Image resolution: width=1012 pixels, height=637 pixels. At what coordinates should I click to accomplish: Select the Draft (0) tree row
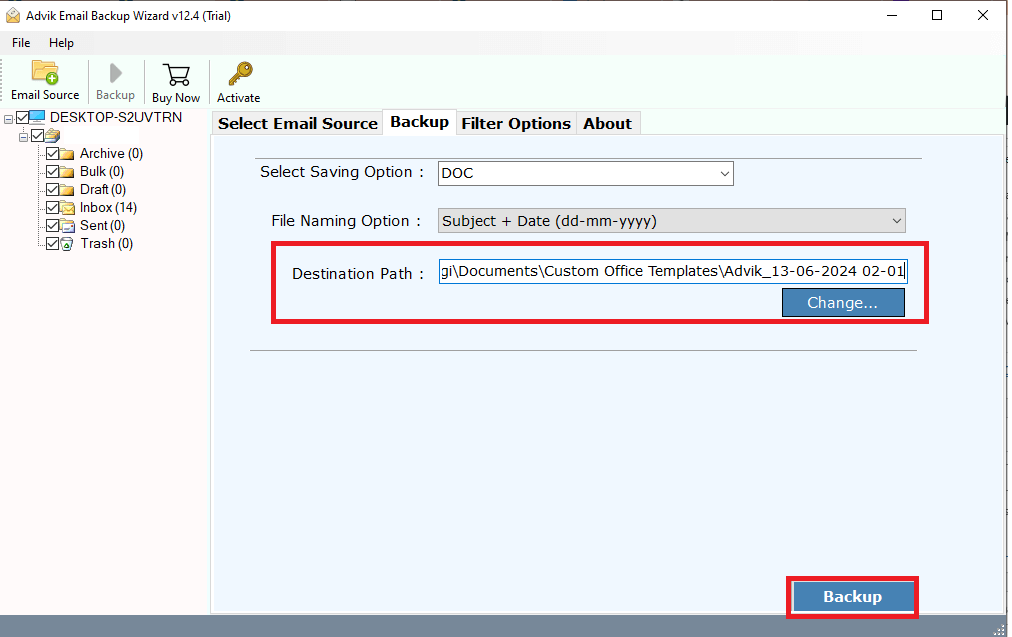click(103, 190)
